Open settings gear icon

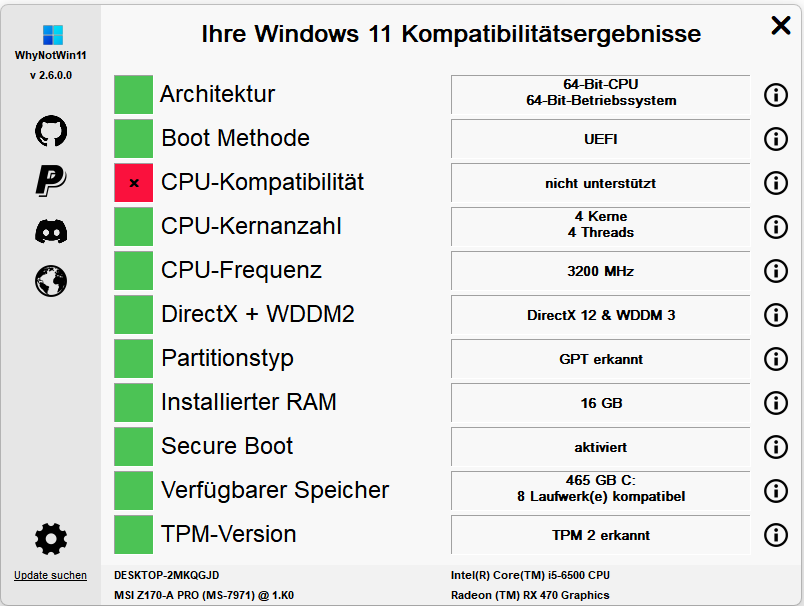tap(51, 539)
